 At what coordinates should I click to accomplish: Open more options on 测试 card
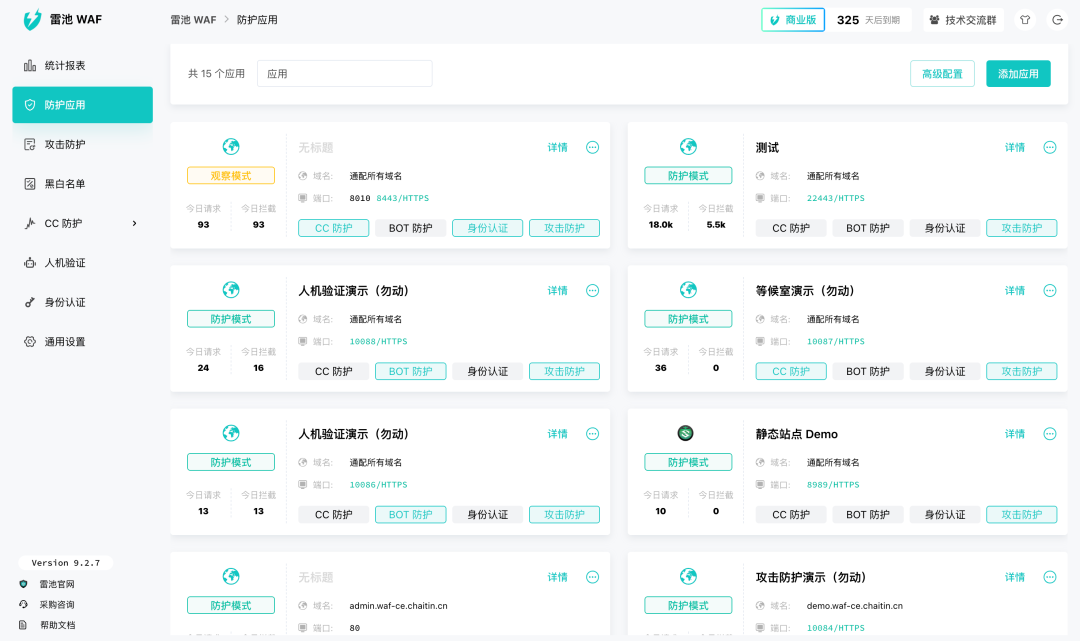tap(1050, 147)
